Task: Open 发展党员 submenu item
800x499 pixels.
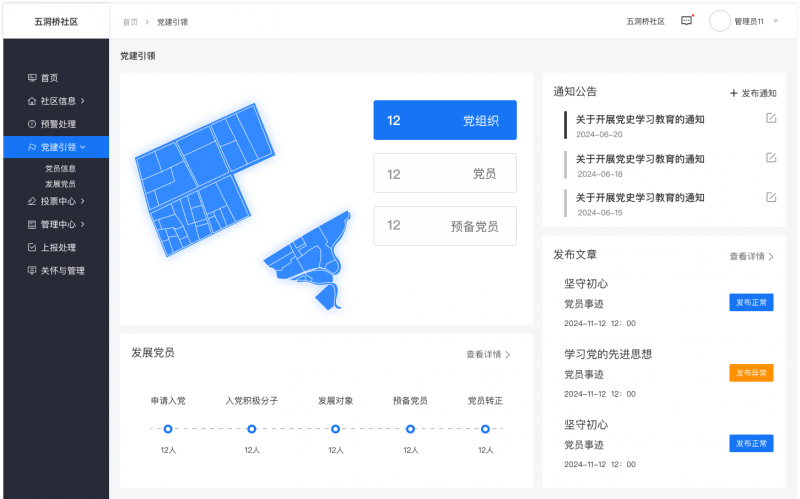Action: click(x=60, y=184)
